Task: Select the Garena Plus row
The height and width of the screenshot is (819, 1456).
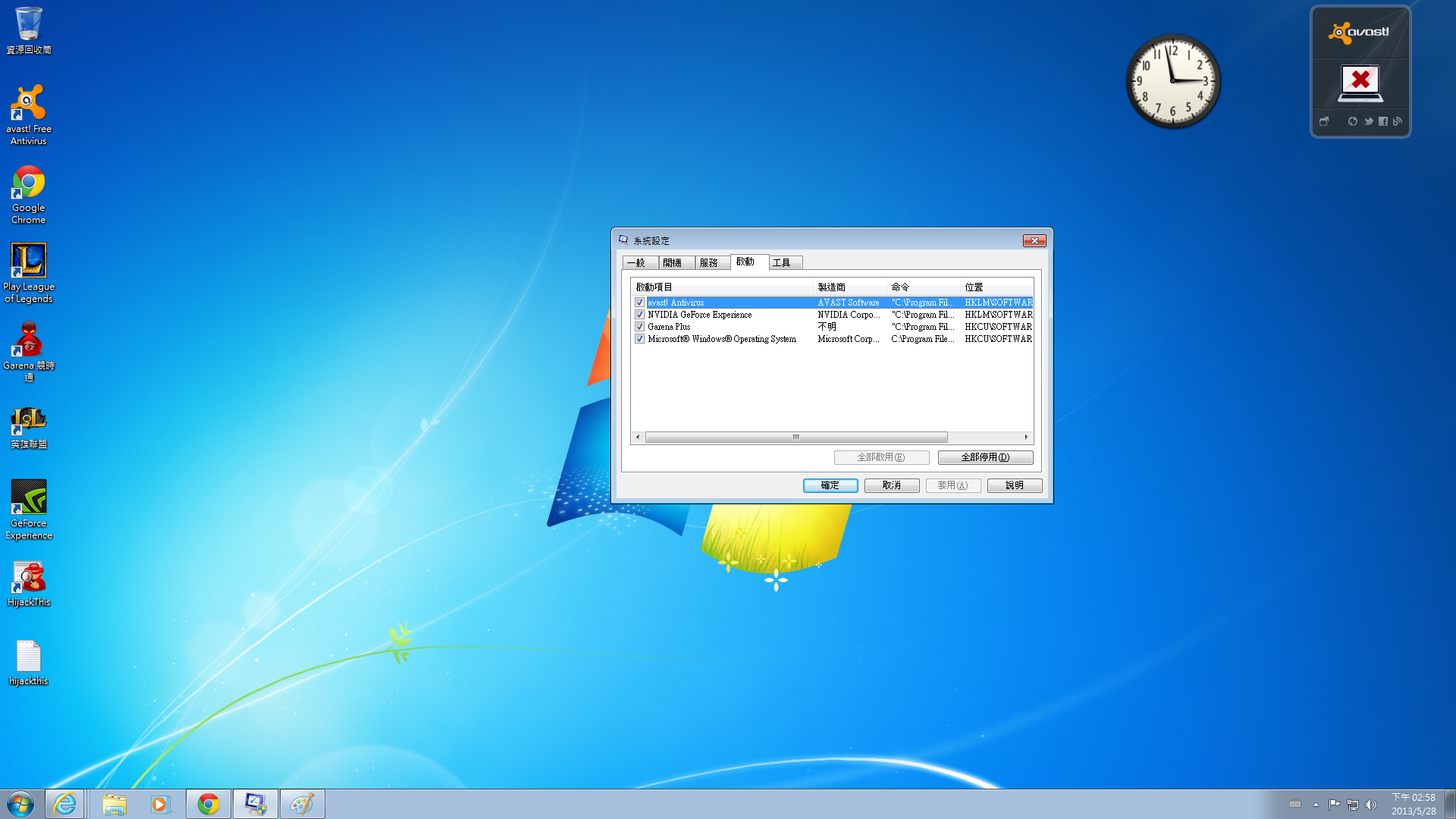Action: 833,327
